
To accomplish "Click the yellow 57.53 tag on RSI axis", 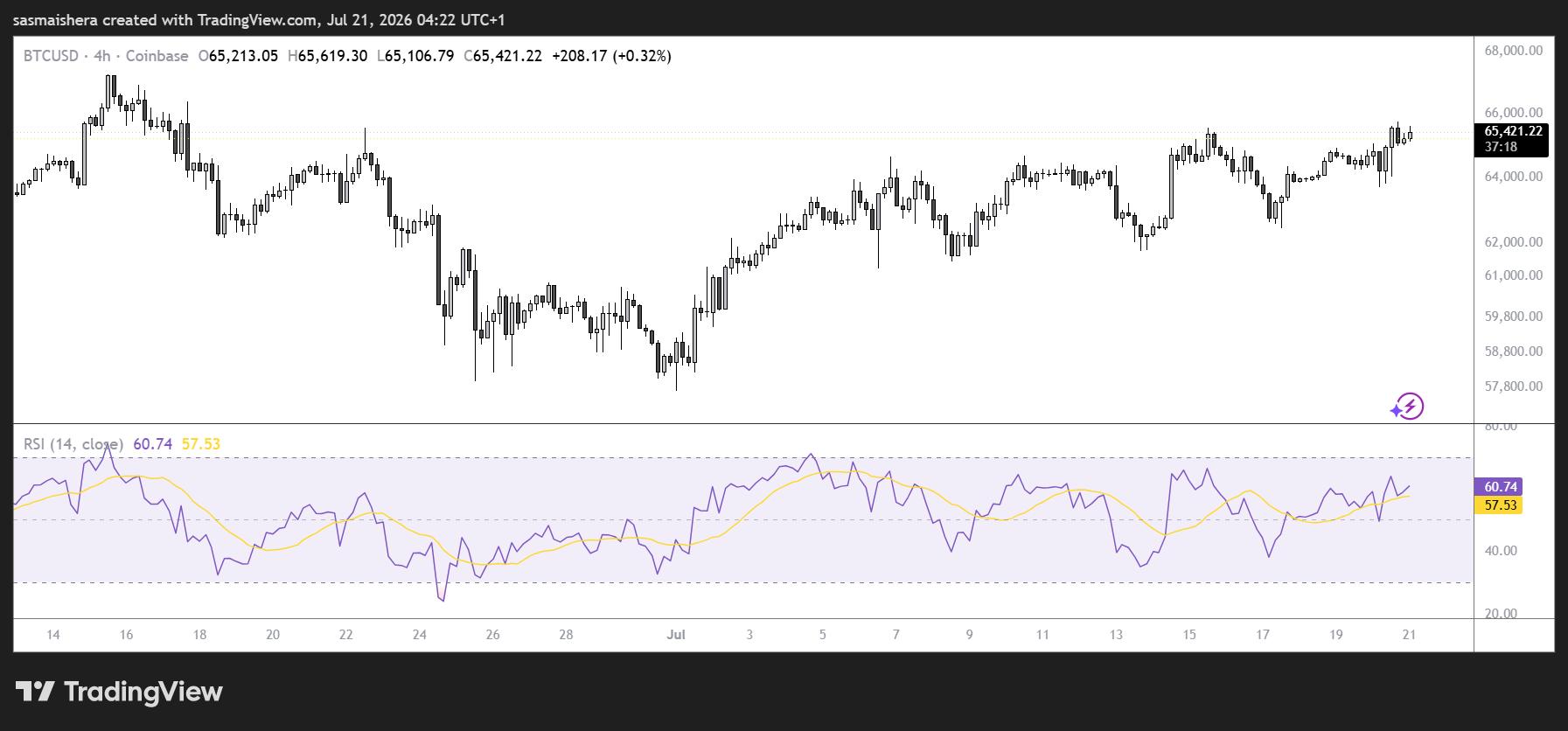I will pyautogui.click(x=1499, y=505).
